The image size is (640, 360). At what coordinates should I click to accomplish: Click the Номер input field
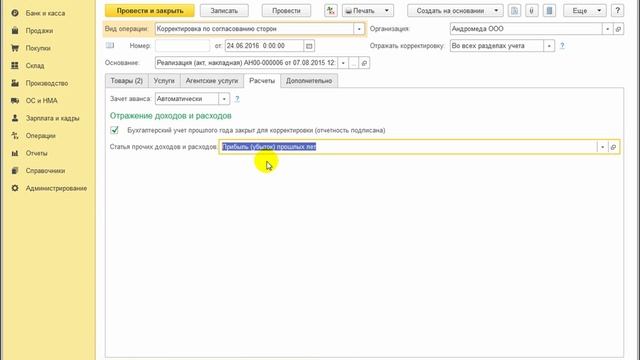click(182, 46)
